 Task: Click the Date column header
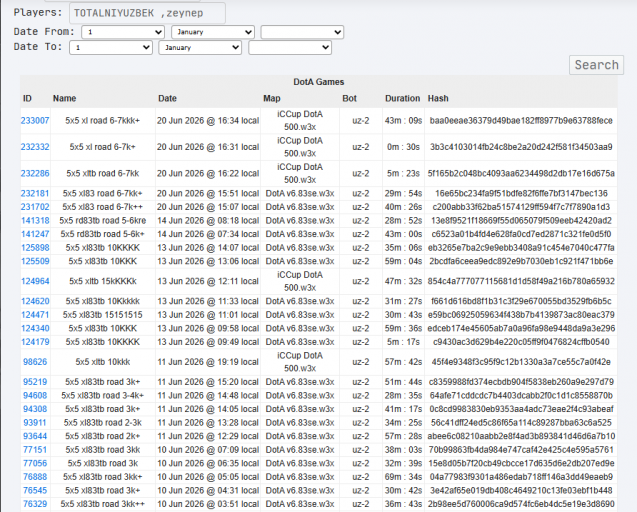[167, 98]
